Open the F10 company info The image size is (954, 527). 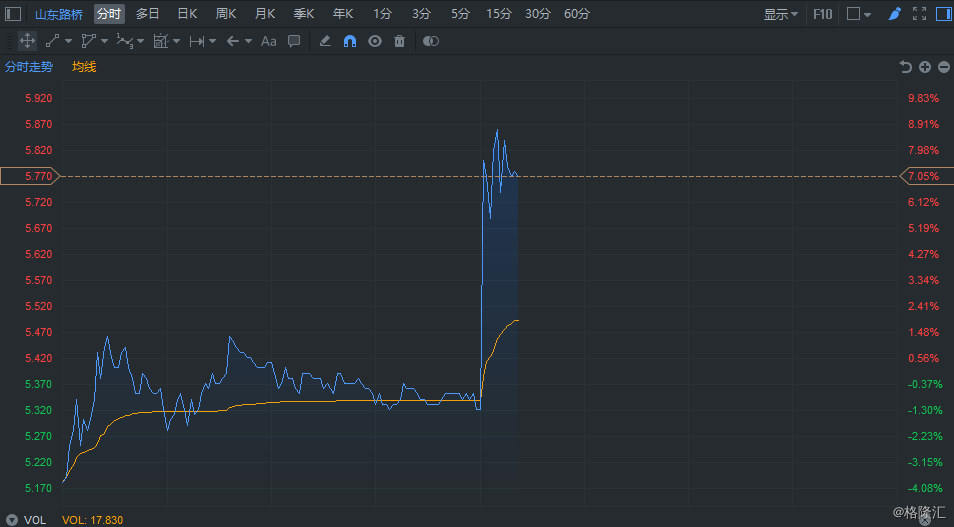pos(823,13)
